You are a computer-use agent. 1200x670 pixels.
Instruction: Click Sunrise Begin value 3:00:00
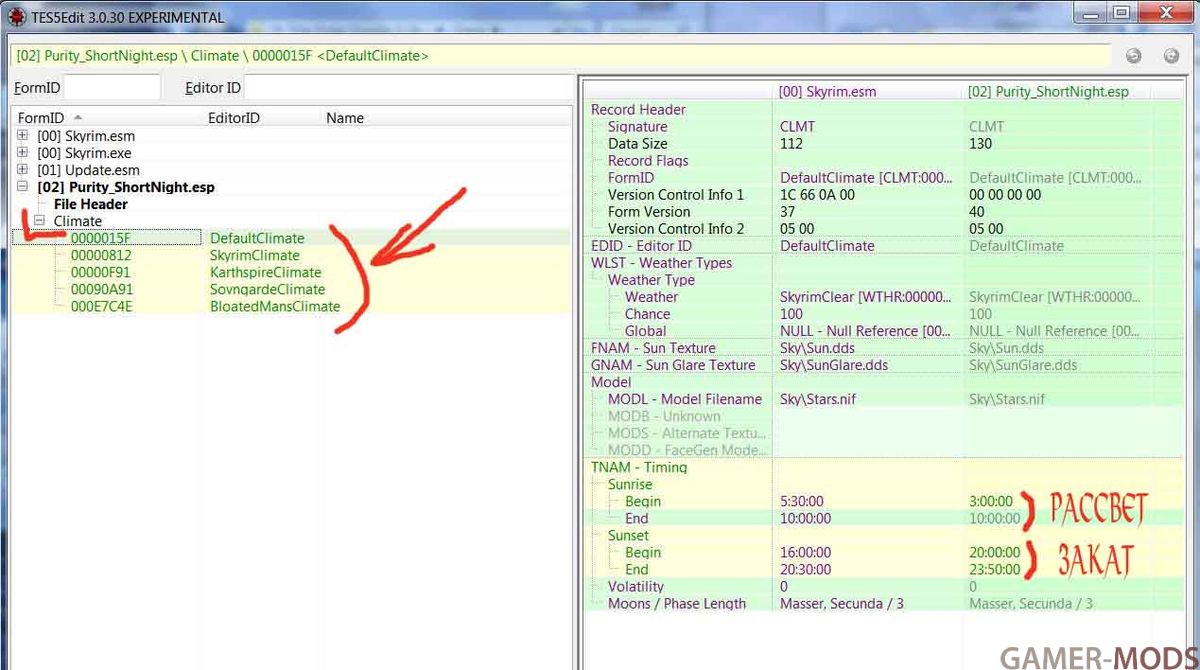(990, 501)
